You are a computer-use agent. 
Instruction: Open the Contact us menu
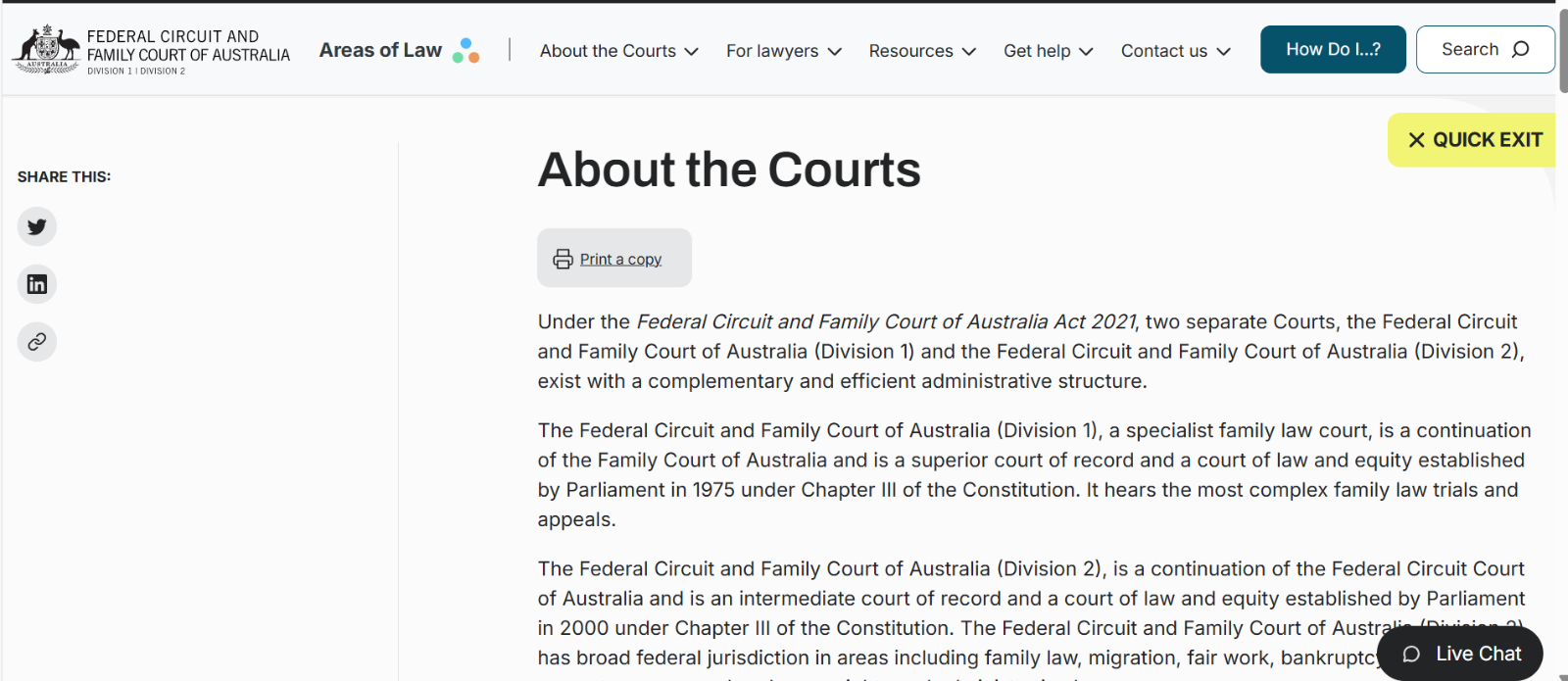pyautogui.click(x=1175, y=51)
